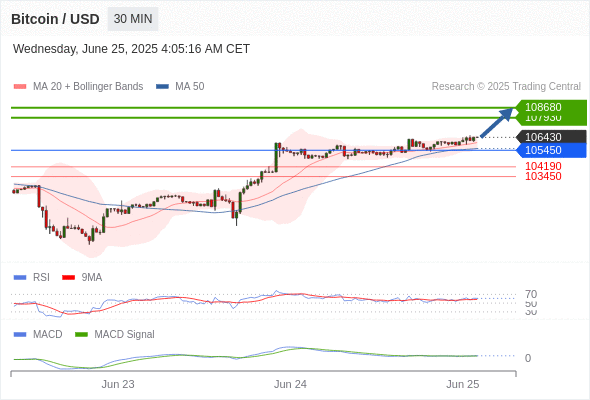
Task: Click the blue MA 50 legend swatch
Action: tap(162, 87)
